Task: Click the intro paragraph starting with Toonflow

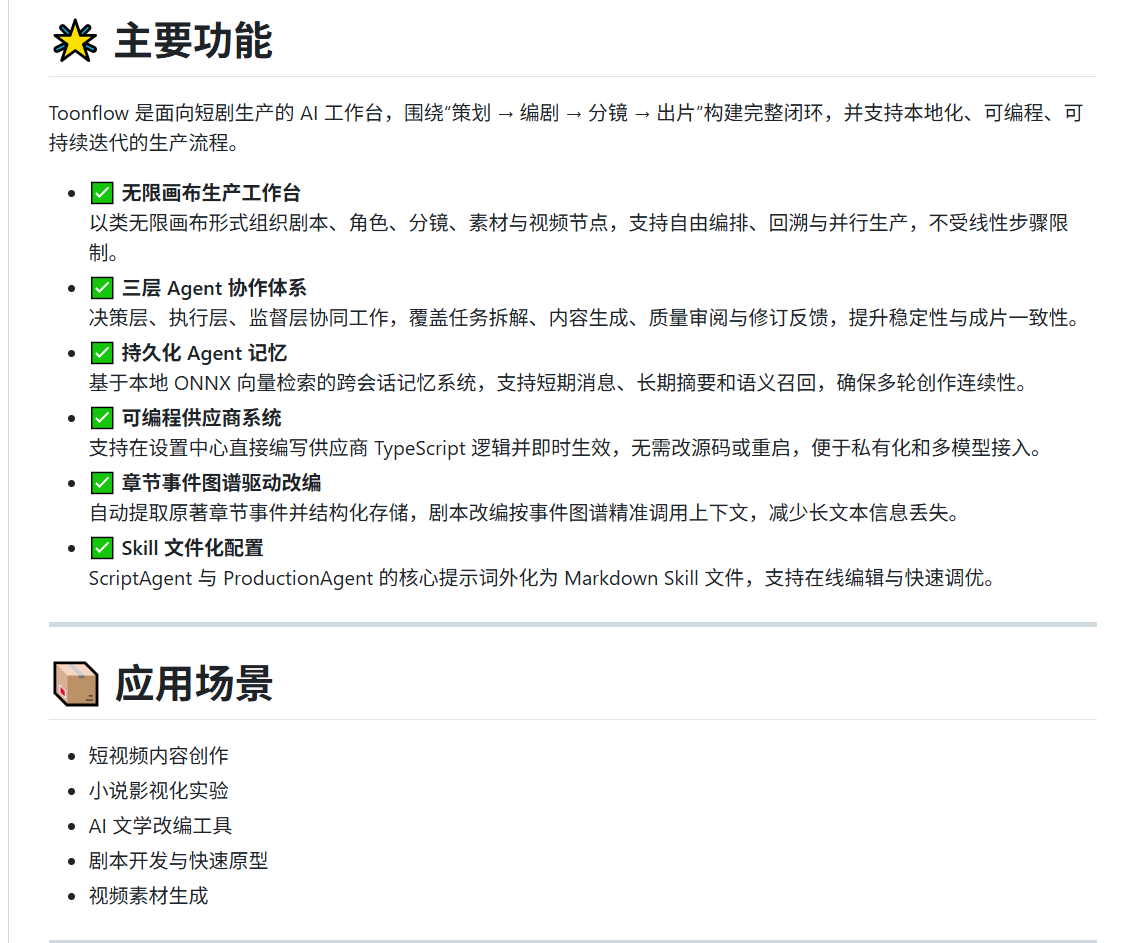Action: (567, 128)
